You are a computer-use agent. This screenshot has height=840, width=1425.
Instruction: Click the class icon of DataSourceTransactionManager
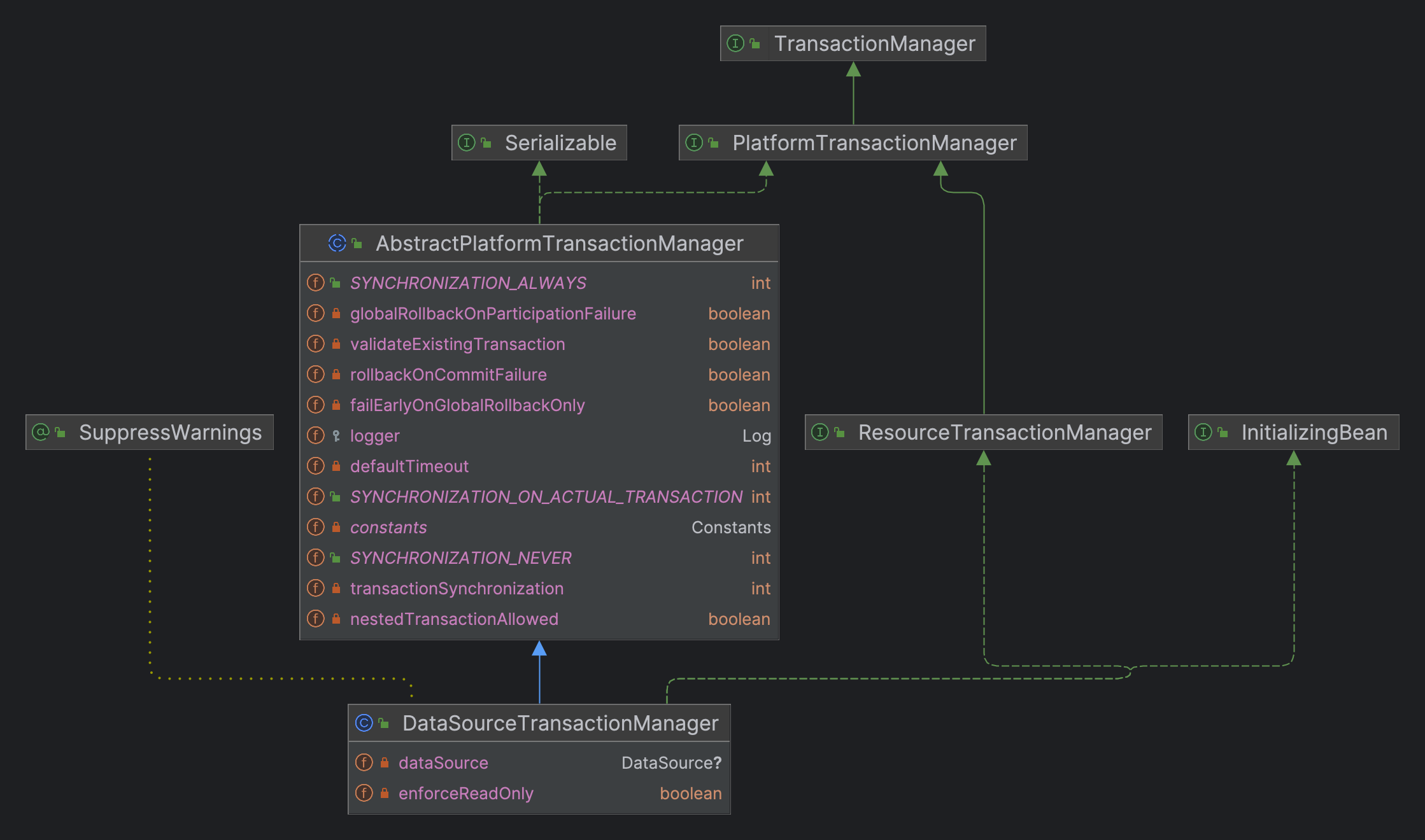(364, 723)
